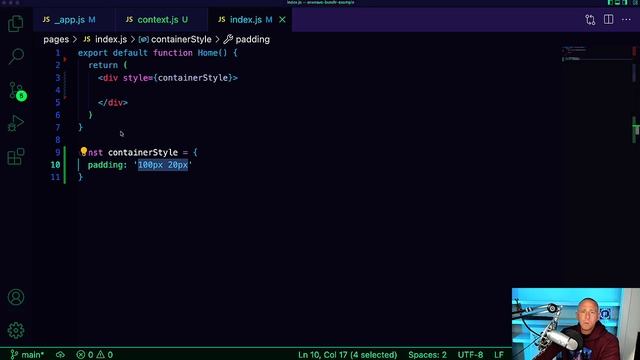Screen dimensions: 640x360
Task: Open the Manage gear settings
Action: pos(16,330)
